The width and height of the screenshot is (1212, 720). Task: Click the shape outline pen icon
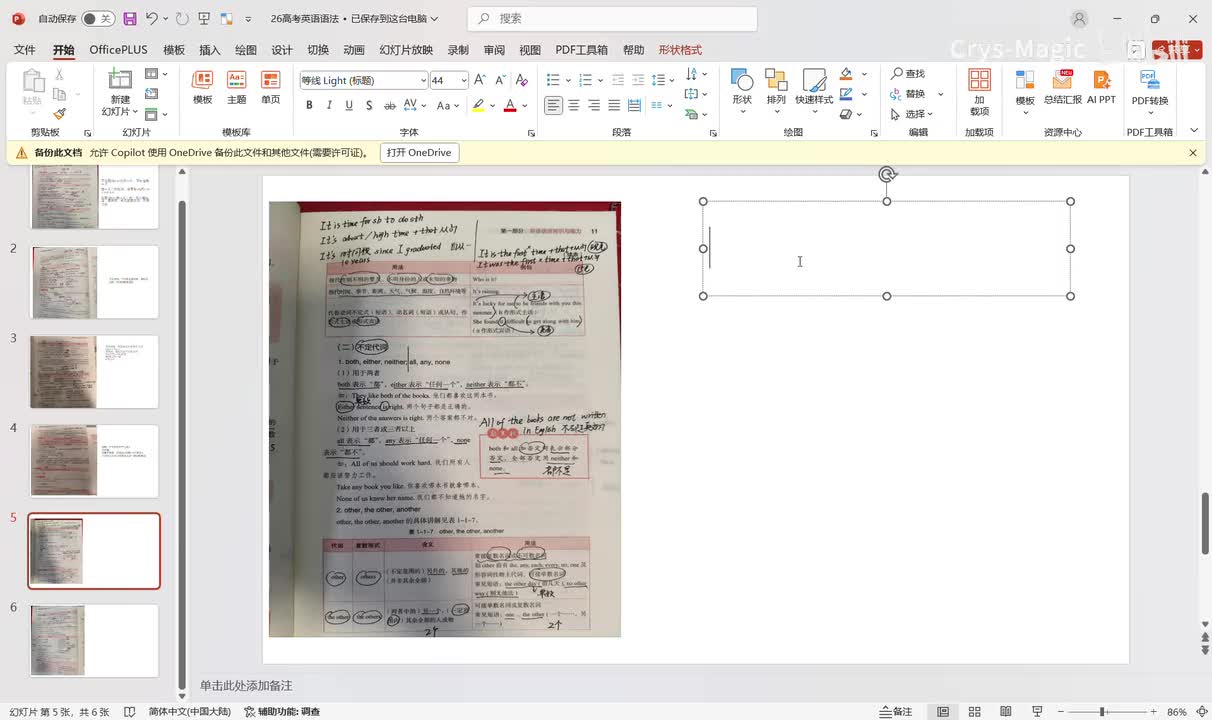pyautogui.click(x=846, y=94)
